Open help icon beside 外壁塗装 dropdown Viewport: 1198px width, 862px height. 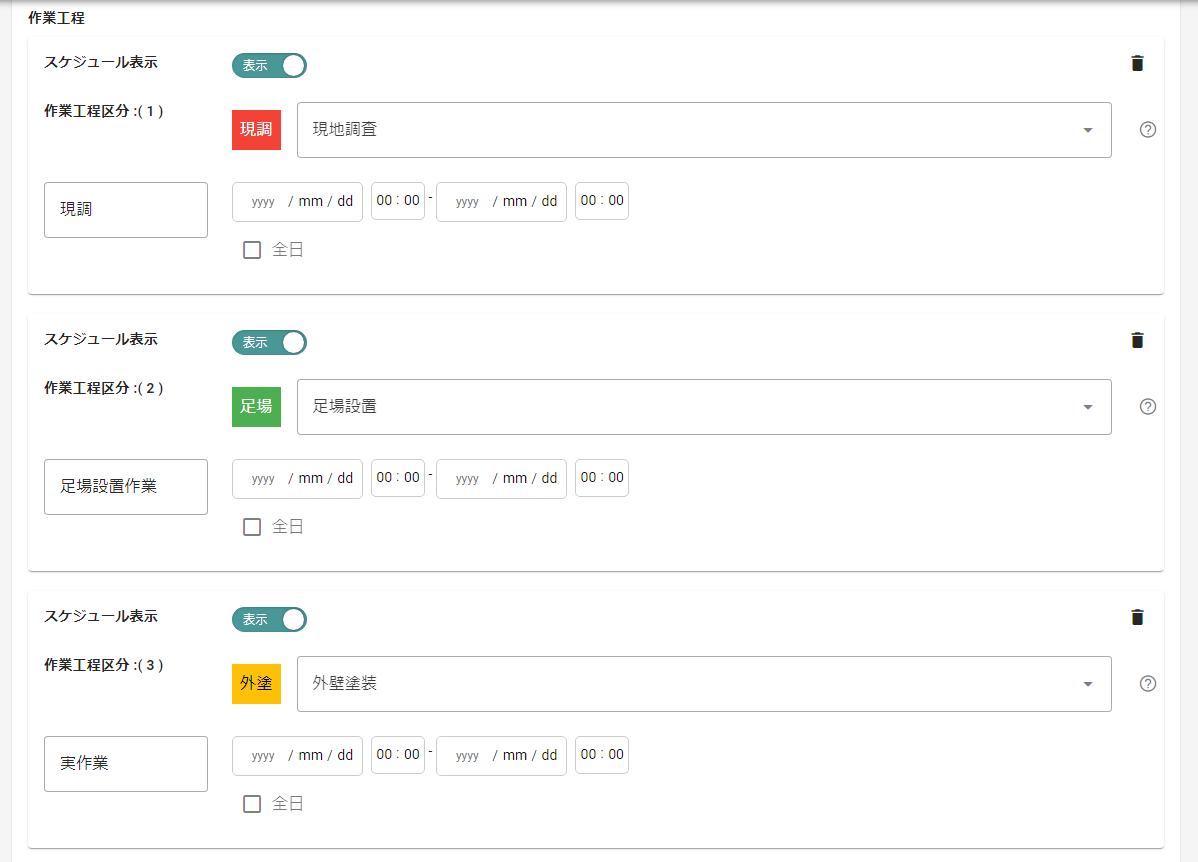(1148, 684)
